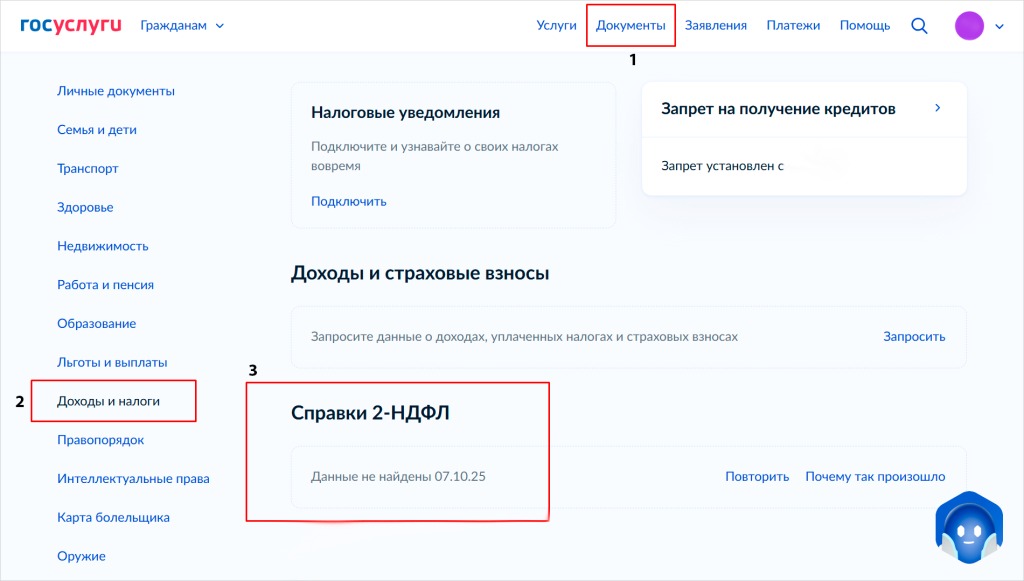
Task: Switch to the Документы section
Action: click(x=630, y=26)
